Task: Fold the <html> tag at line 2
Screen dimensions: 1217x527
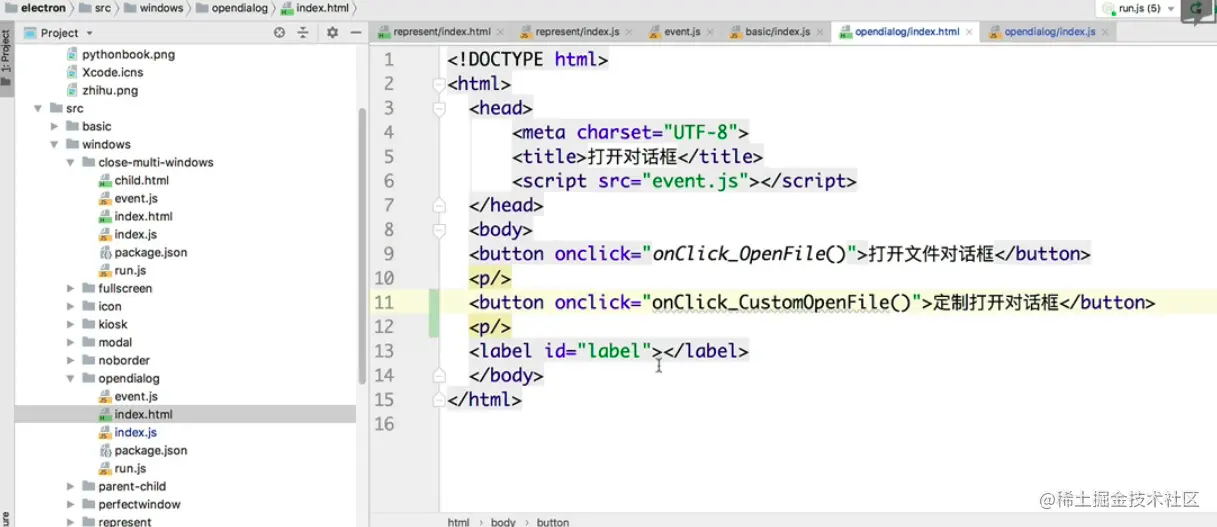Action: [x=439, y=84]
